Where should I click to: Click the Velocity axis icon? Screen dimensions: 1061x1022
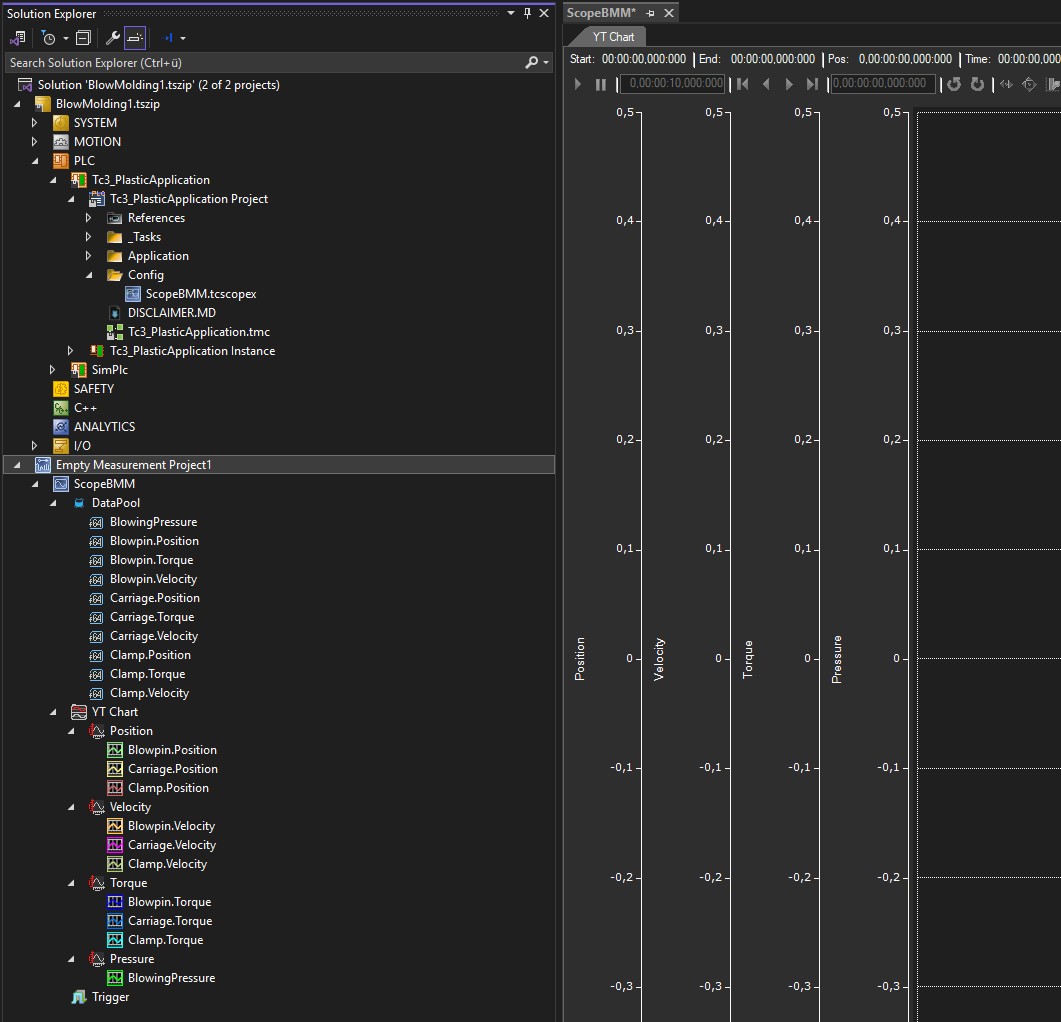pos(97,807)
